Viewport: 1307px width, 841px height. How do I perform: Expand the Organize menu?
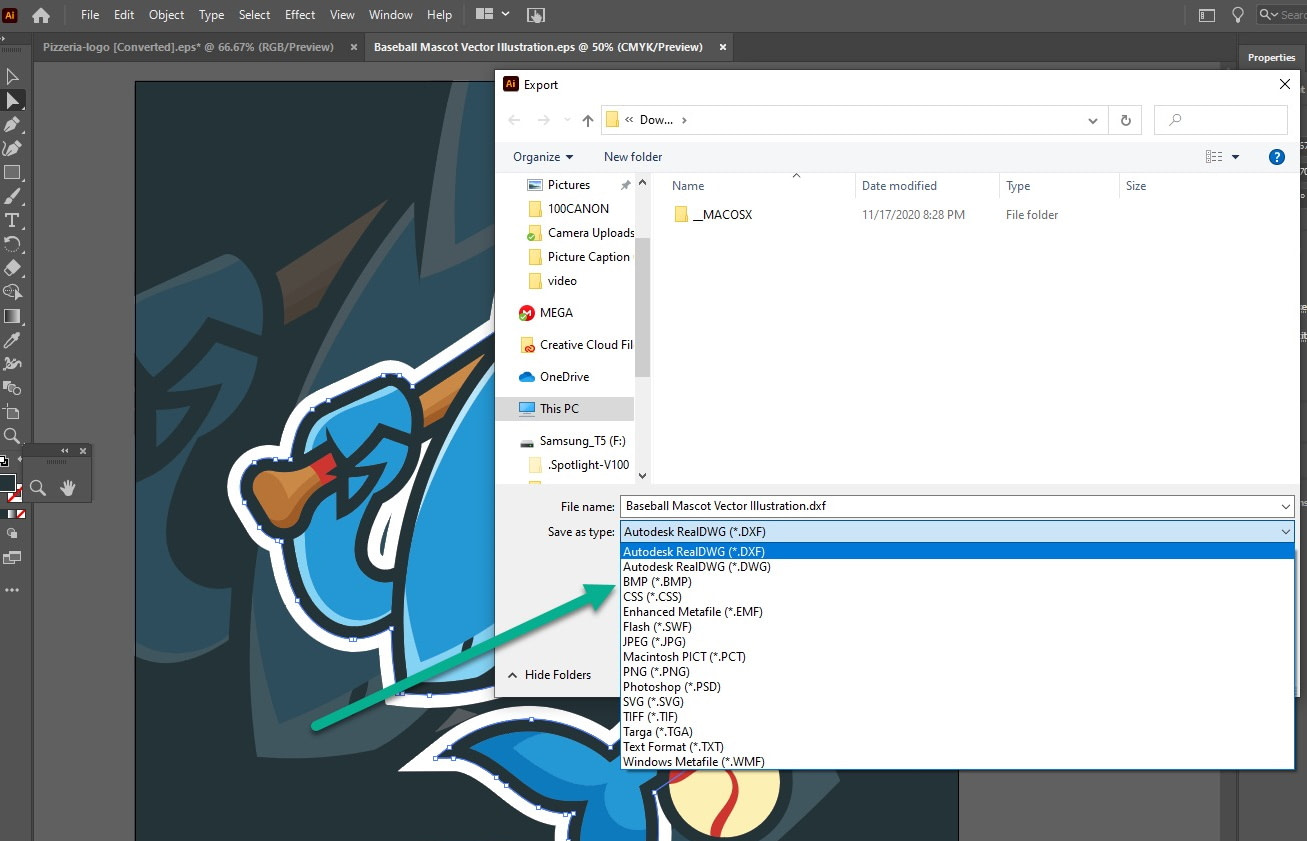(x=540, y=157)
